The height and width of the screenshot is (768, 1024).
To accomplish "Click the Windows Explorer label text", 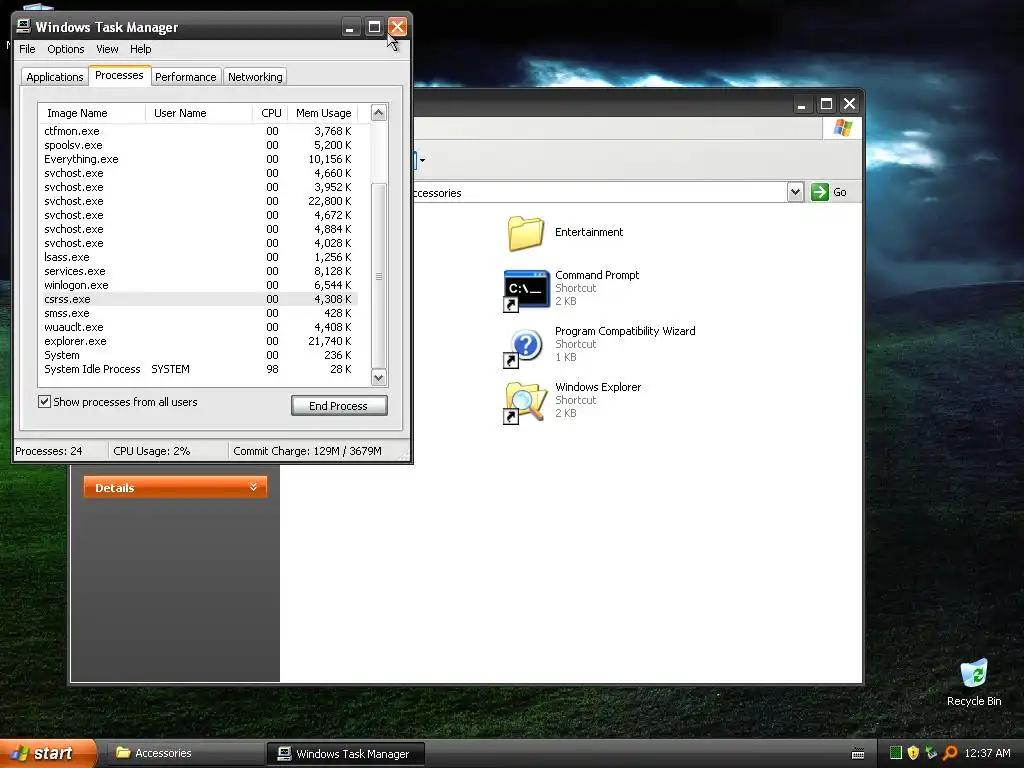I will click(x=598, y=387).
